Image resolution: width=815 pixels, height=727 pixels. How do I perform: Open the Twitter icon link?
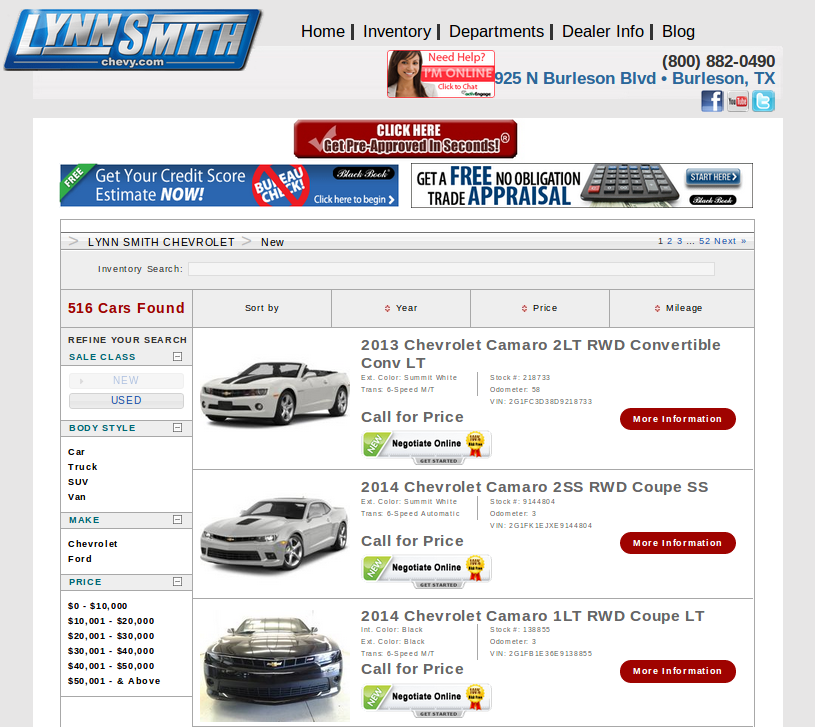(763, 101)
